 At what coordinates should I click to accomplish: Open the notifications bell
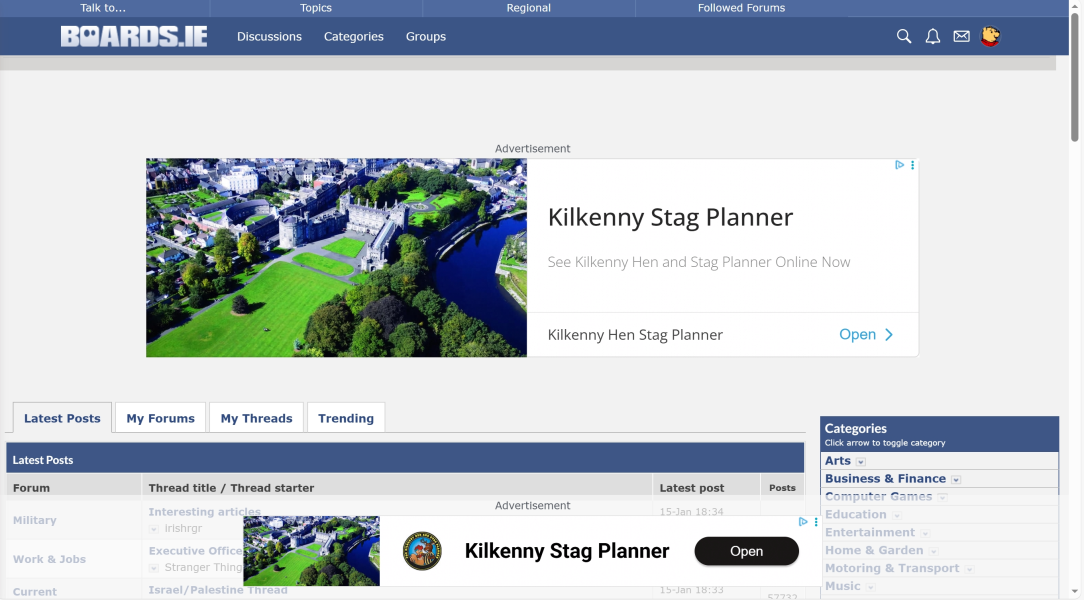933,36
